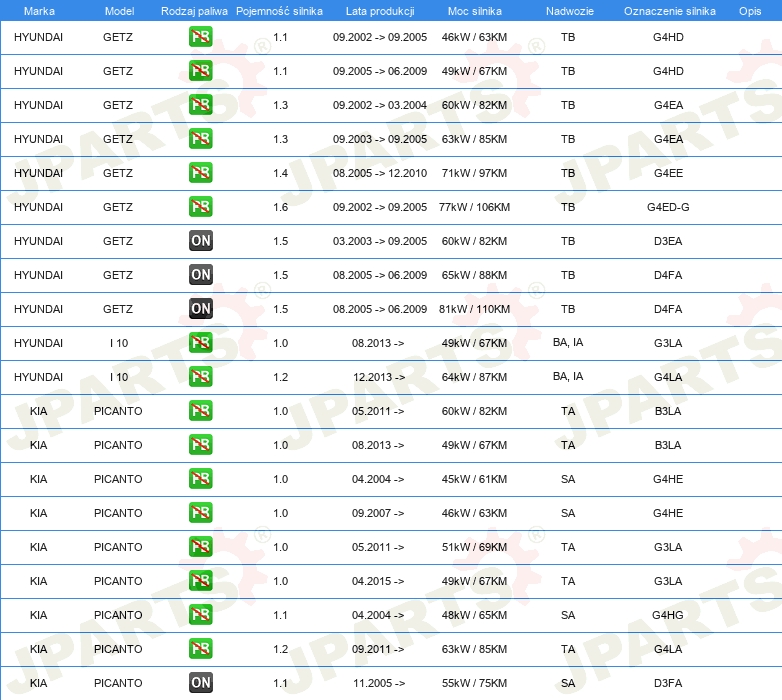Click the Oznaczenie silnika column header

tap(669, 11)
